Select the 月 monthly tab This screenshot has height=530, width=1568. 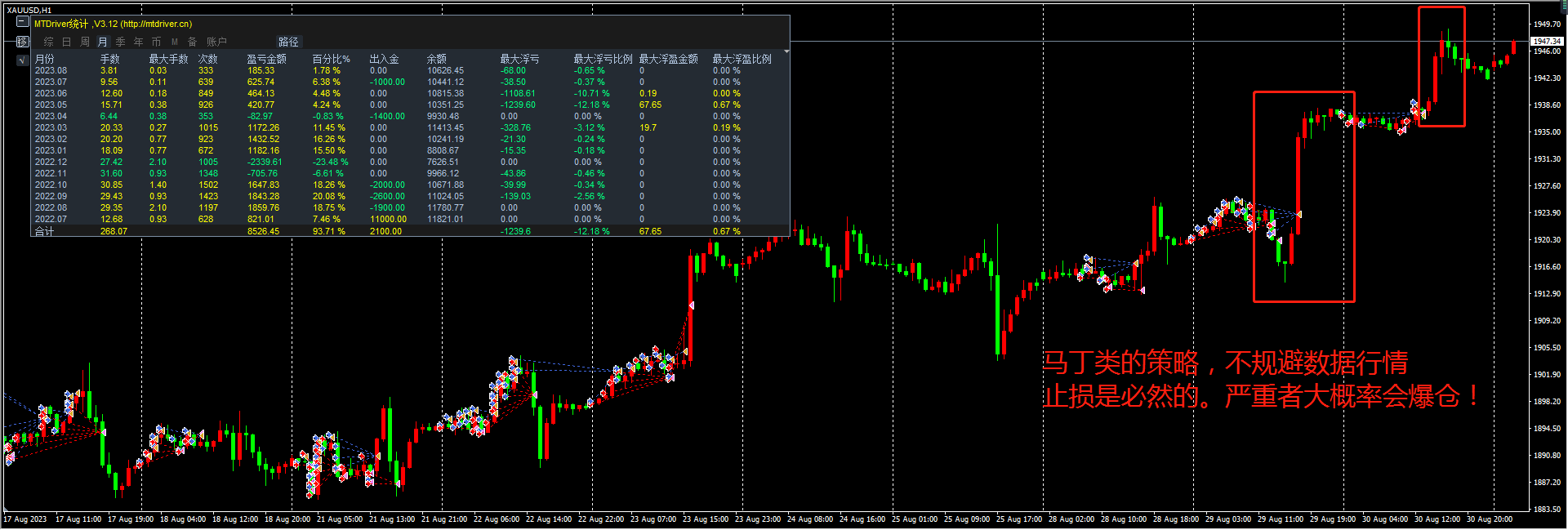click(102, 42)
